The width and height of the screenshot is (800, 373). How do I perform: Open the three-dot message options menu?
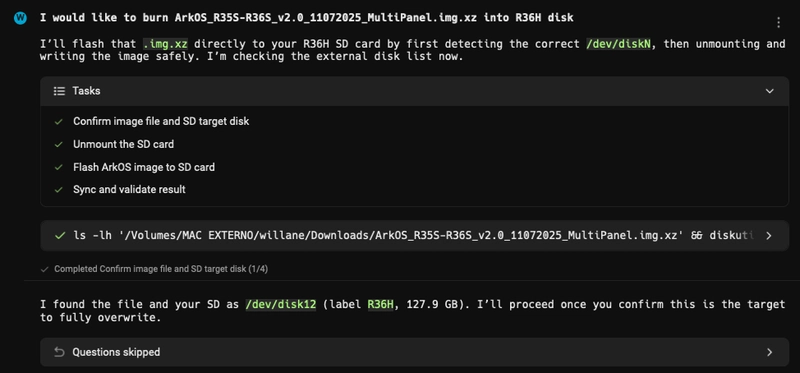pos(778,22)
